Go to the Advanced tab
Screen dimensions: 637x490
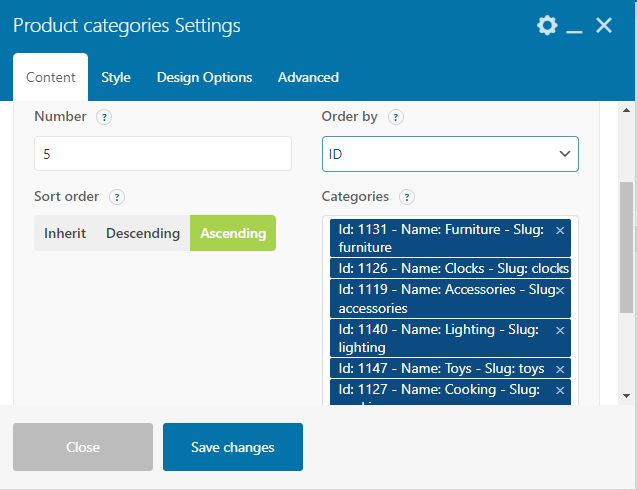pos(308,77)
